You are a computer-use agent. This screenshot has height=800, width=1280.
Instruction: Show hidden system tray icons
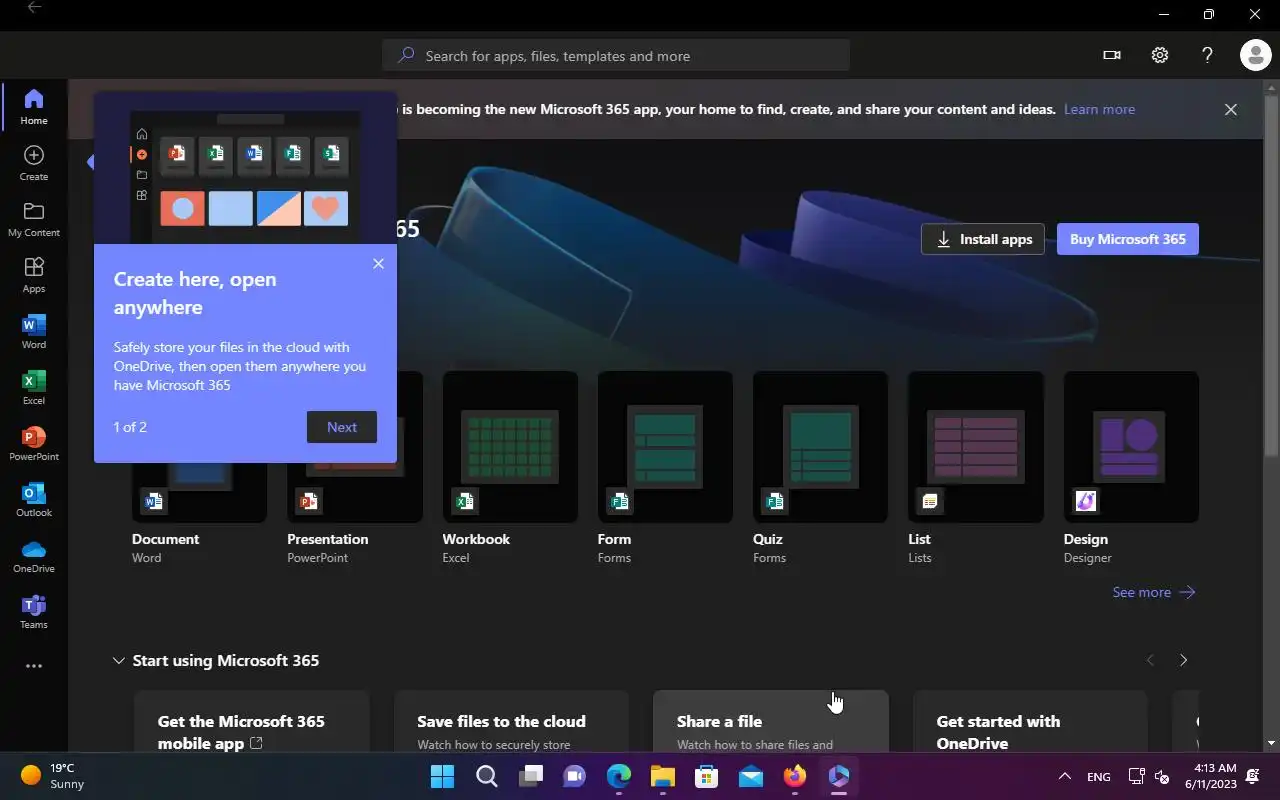(1065, 776)
